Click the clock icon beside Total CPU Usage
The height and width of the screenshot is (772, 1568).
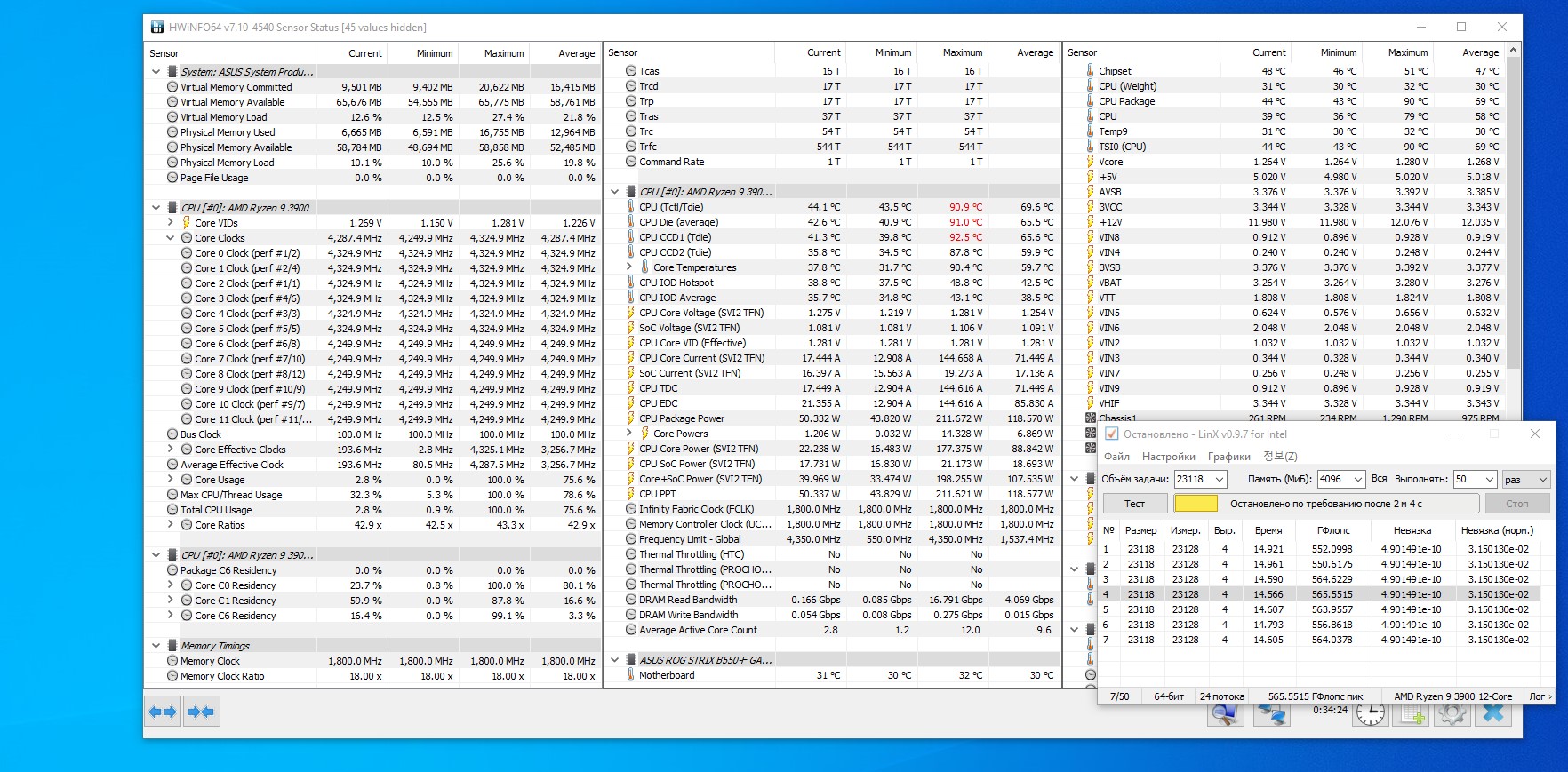[172, 510]
